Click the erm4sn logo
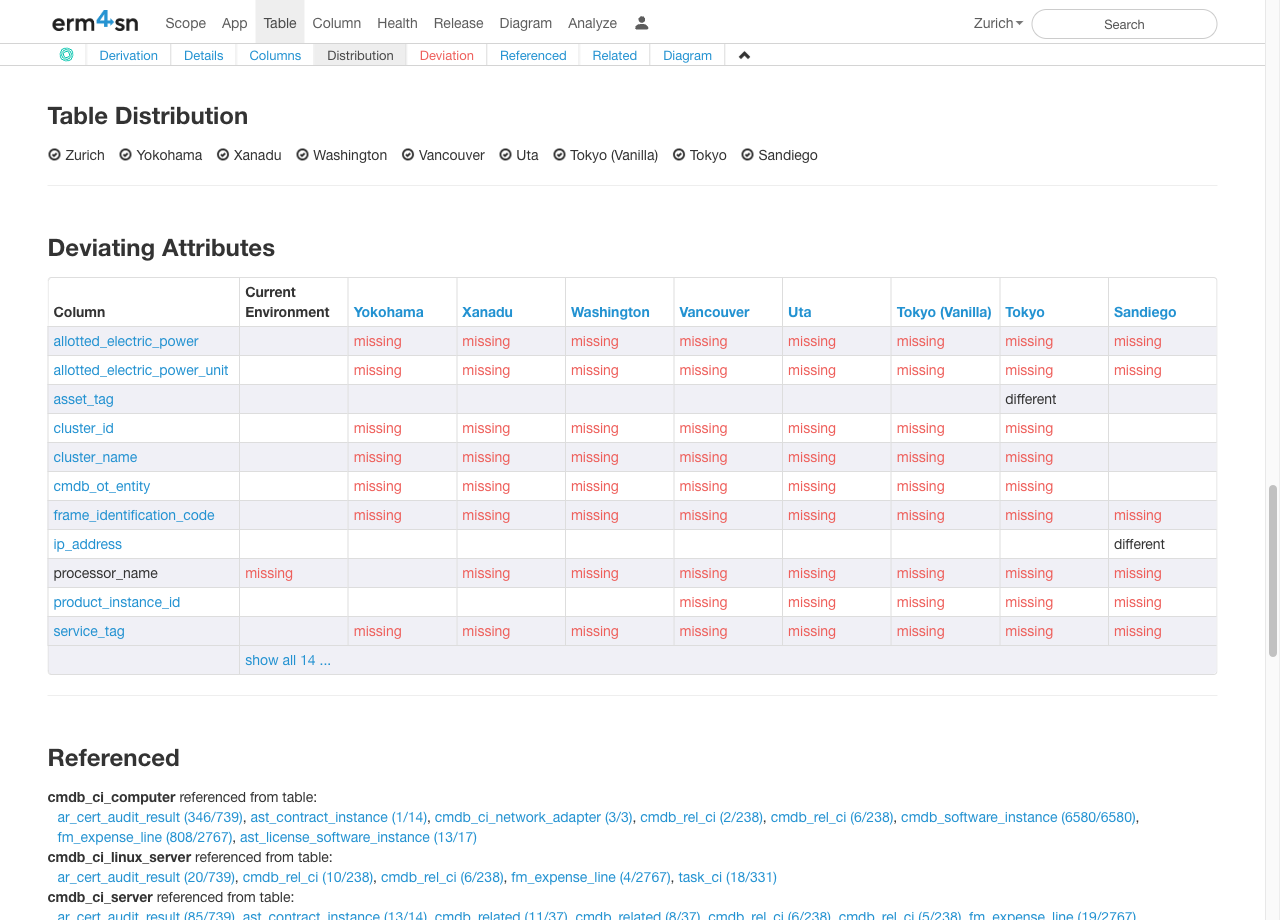Viewport: 1280px width, 920px height. click(95, 22)
